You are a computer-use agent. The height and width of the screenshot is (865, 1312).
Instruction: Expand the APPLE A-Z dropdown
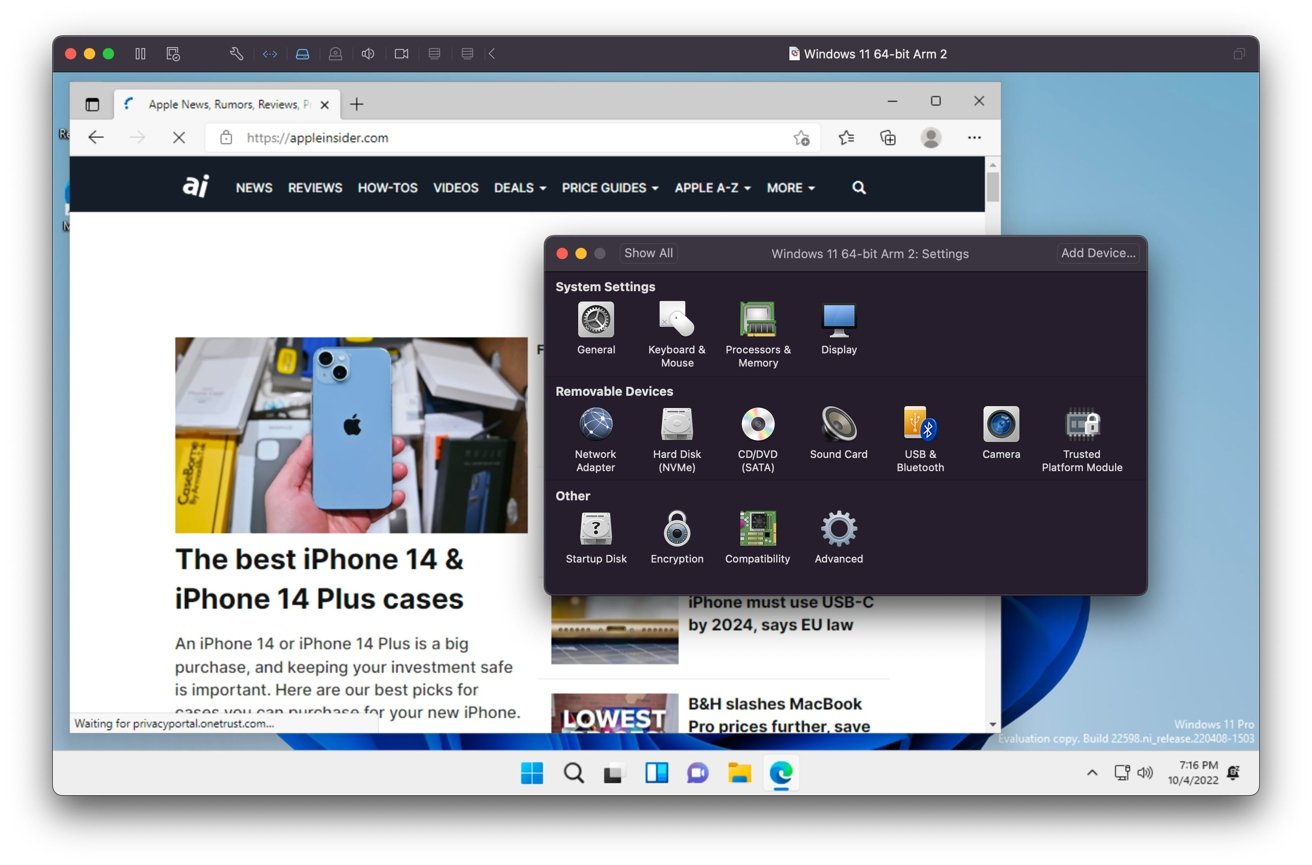coord(712,188)
